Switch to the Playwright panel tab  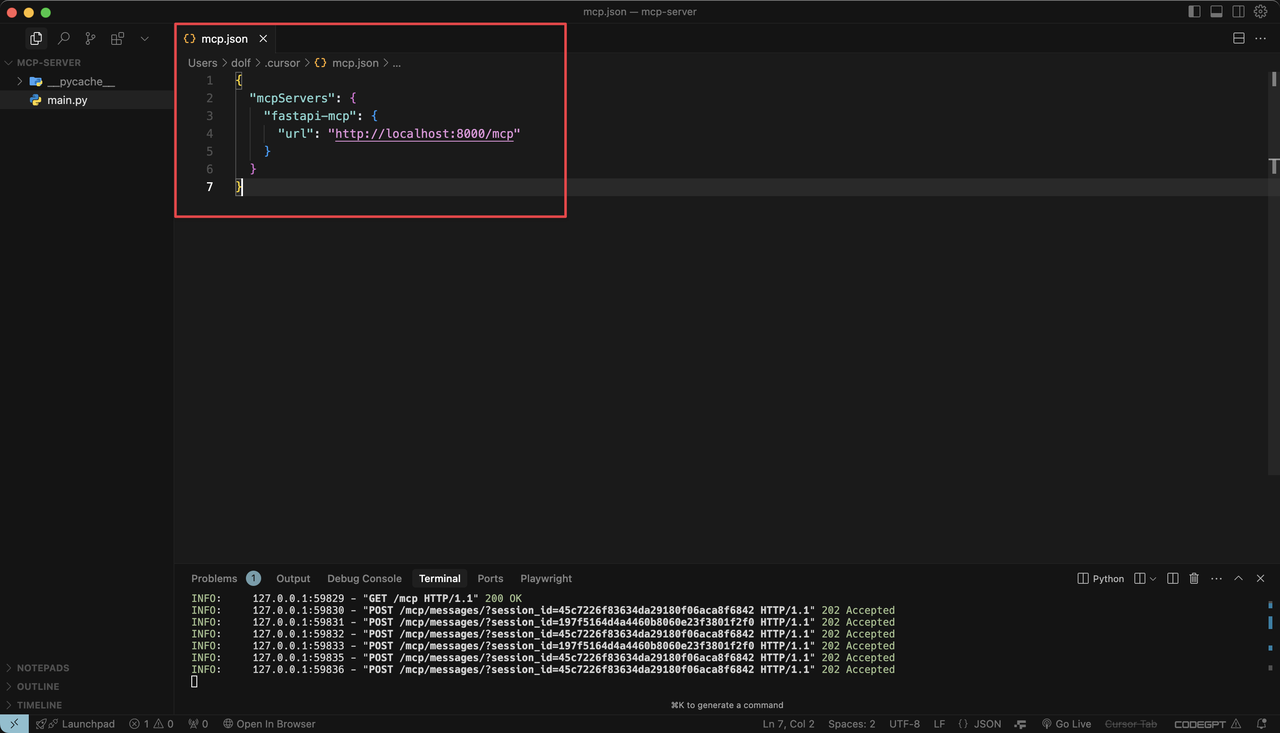tap(546, 578)
